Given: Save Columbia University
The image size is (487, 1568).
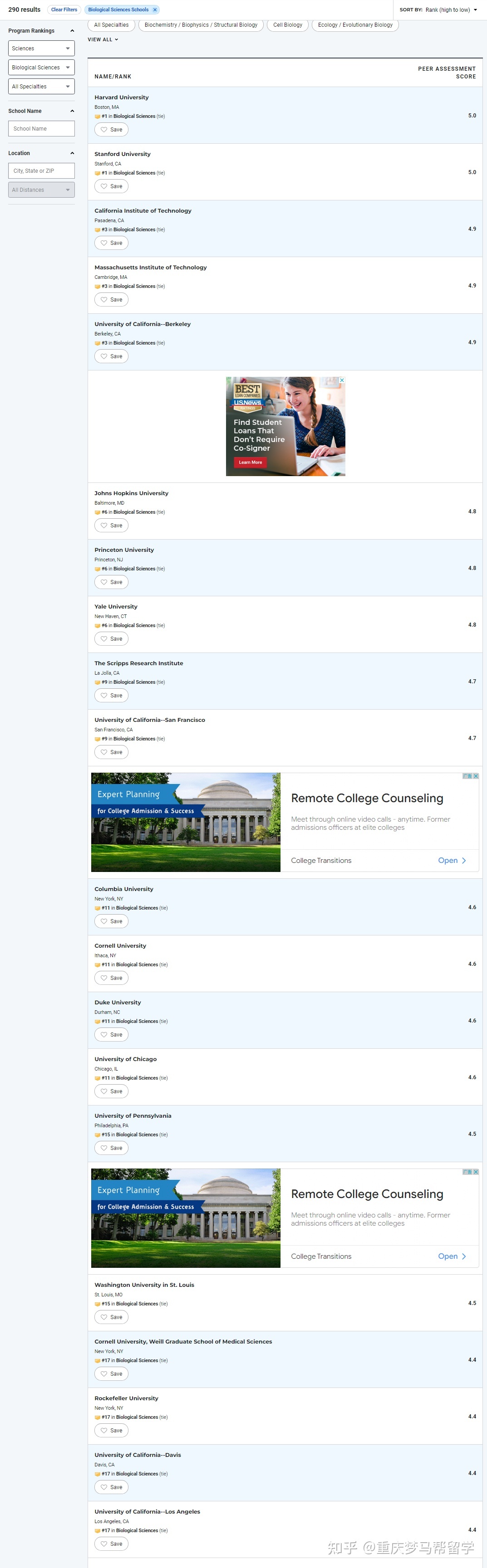Looking at the screenshot, I should [x=112, y=921].
